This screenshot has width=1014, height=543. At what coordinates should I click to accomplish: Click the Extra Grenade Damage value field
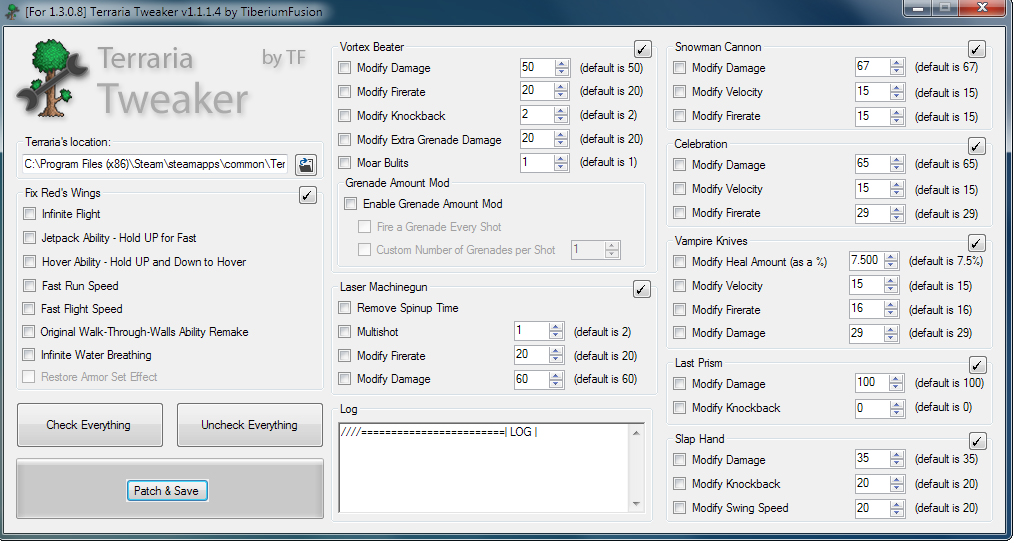[537, 139]
